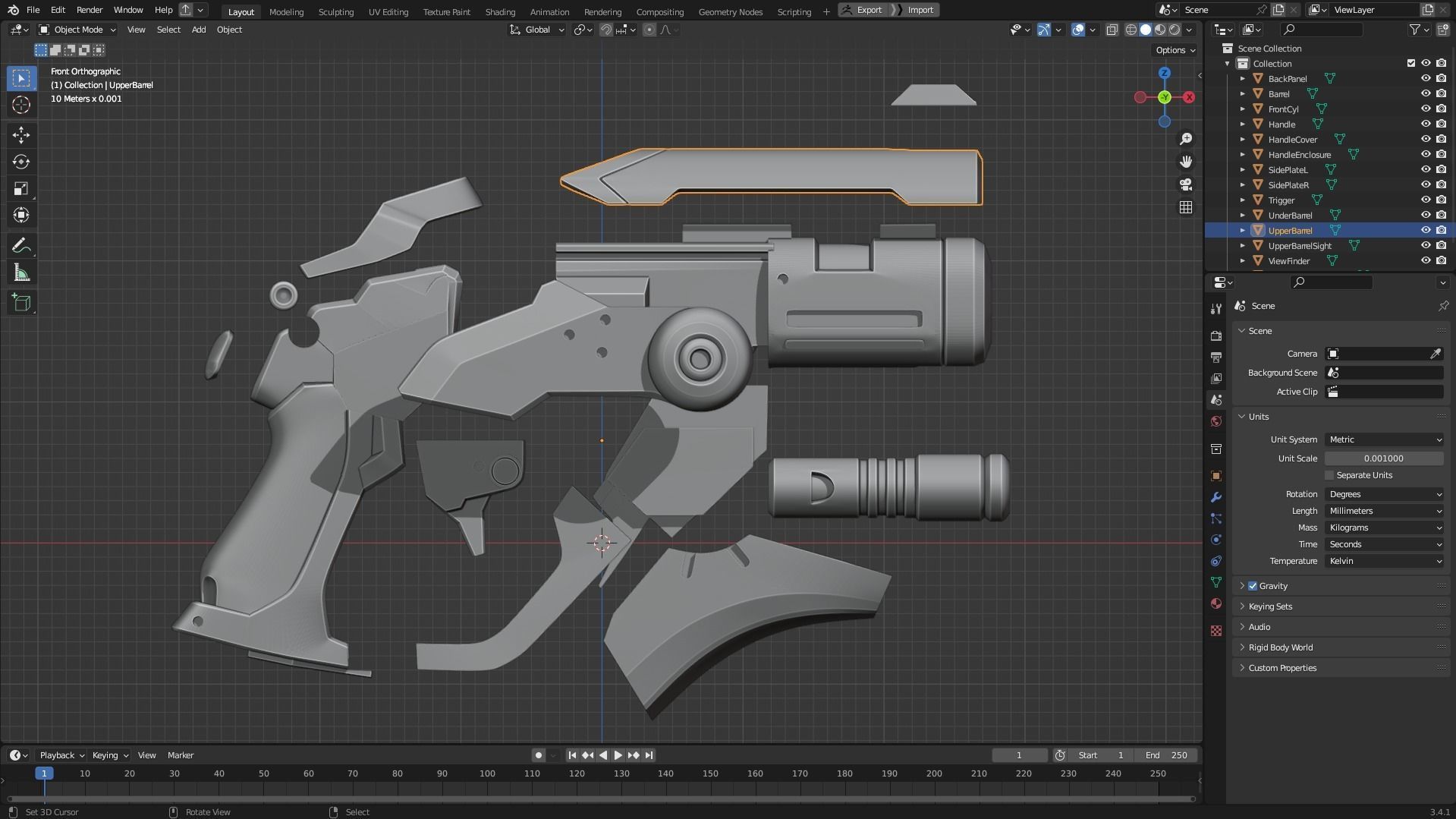This screenshot has height=819, width=1456.
Task: Expand the Rigid Body World panel
Action: click(1280, 647)
